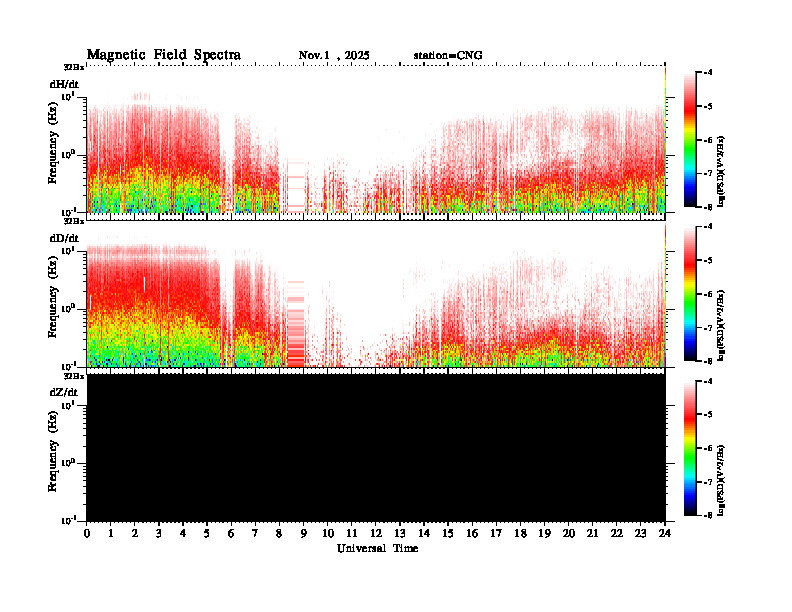Click hour tick label '3' on time axis
Viewport: 792px width, 612px height.
tap(159, 533)
